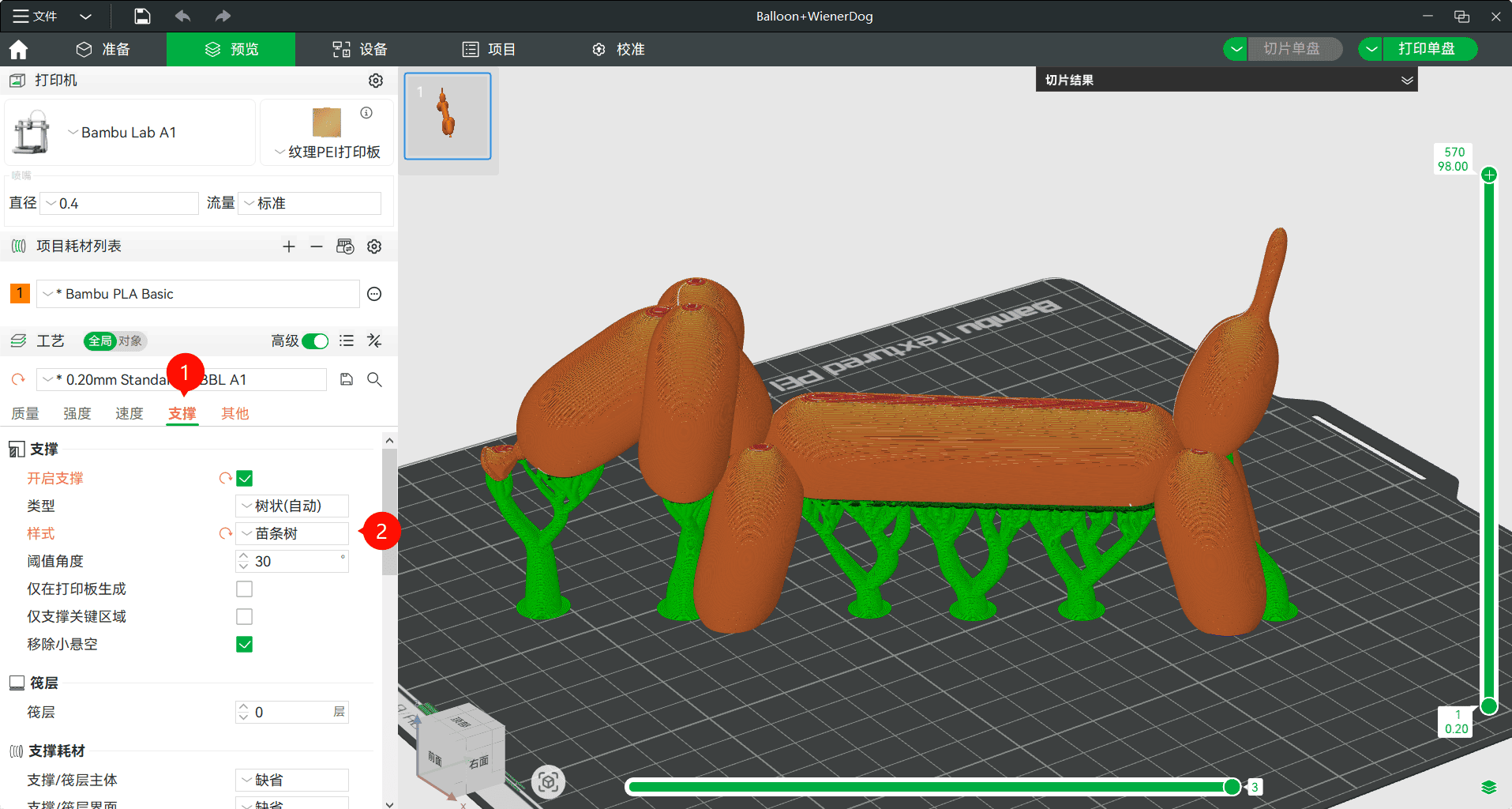
Task: Reset process preset with orange arrow
Action: (x=18, y=380)
